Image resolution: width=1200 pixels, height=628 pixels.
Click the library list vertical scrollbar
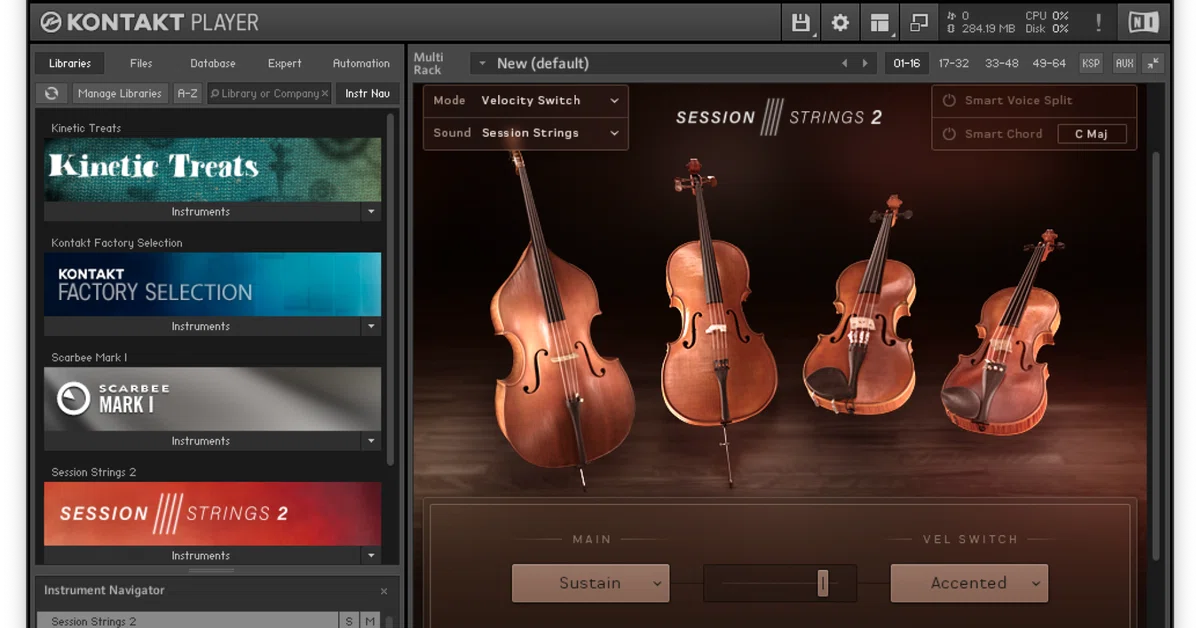390,288
